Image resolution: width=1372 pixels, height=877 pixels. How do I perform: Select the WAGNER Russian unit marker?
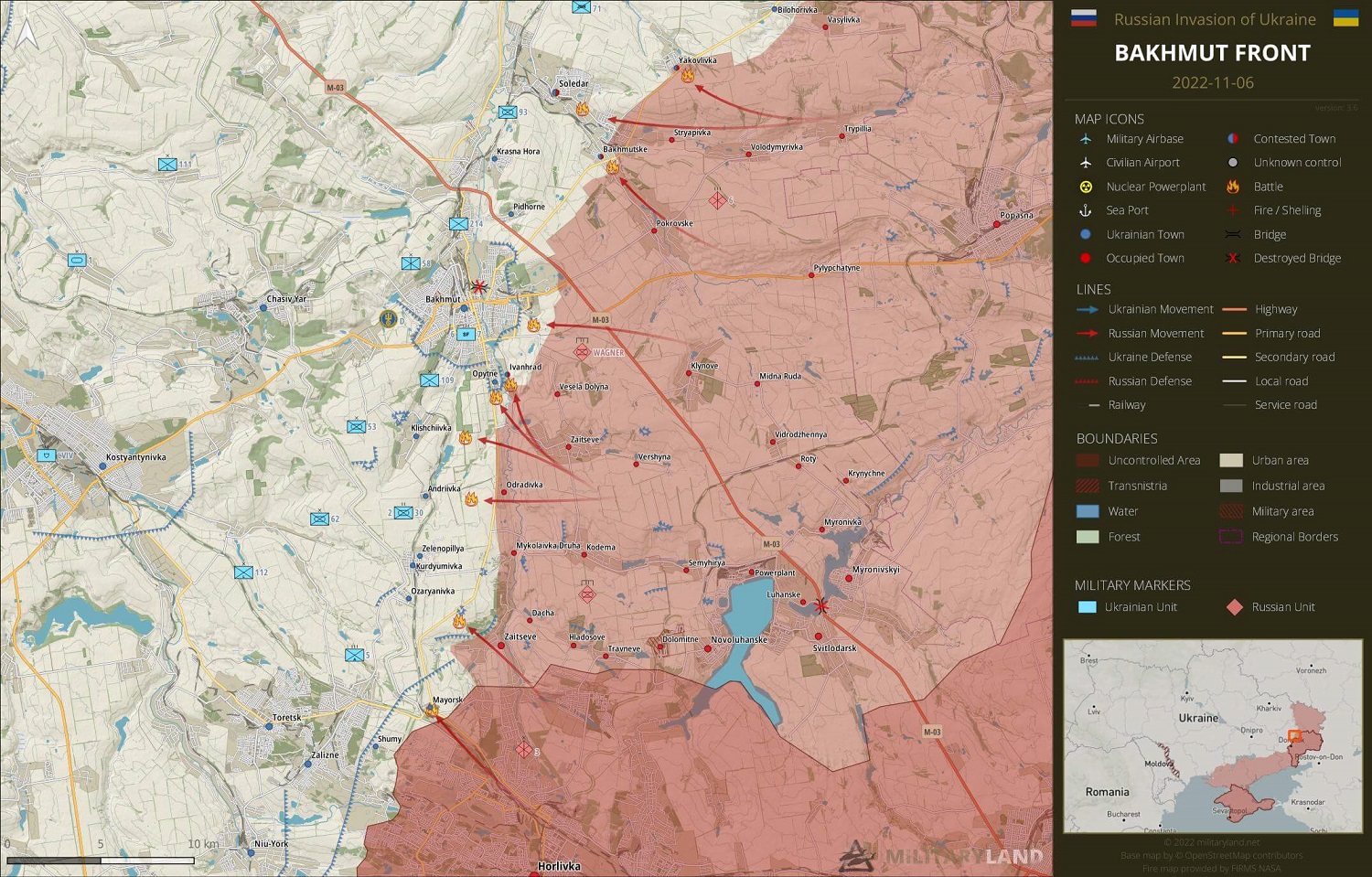[582, 351]
